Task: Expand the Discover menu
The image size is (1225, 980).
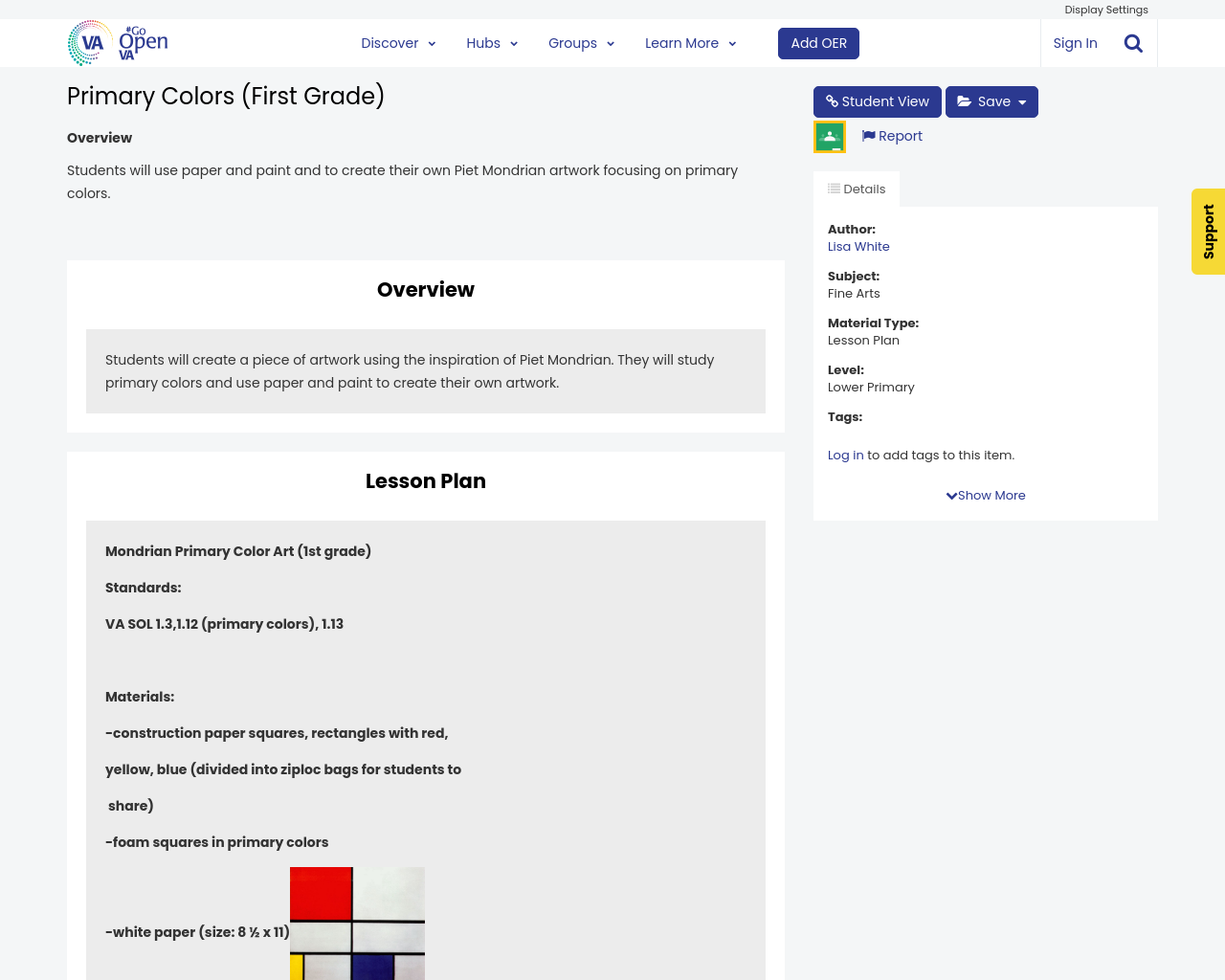Action: point(398,43)
